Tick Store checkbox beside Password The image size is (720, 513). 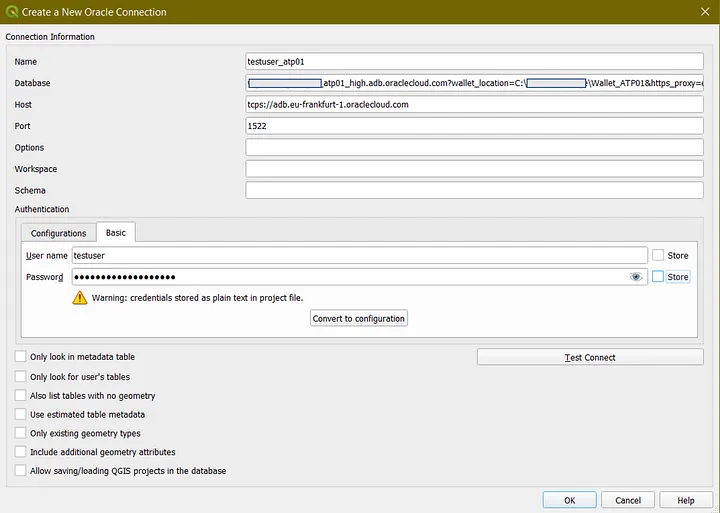[658, 276]
